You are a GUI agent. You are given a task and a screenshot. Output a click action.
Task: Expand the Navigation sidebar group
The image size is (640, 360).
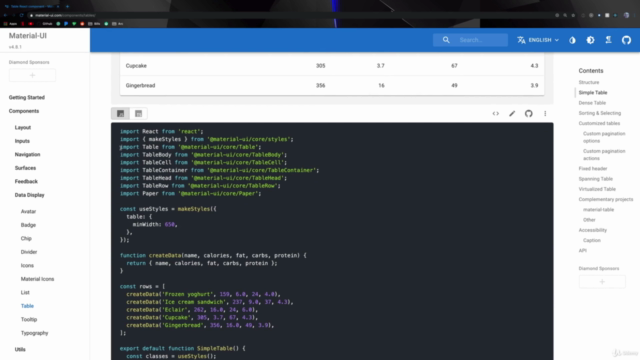(27, 154)
